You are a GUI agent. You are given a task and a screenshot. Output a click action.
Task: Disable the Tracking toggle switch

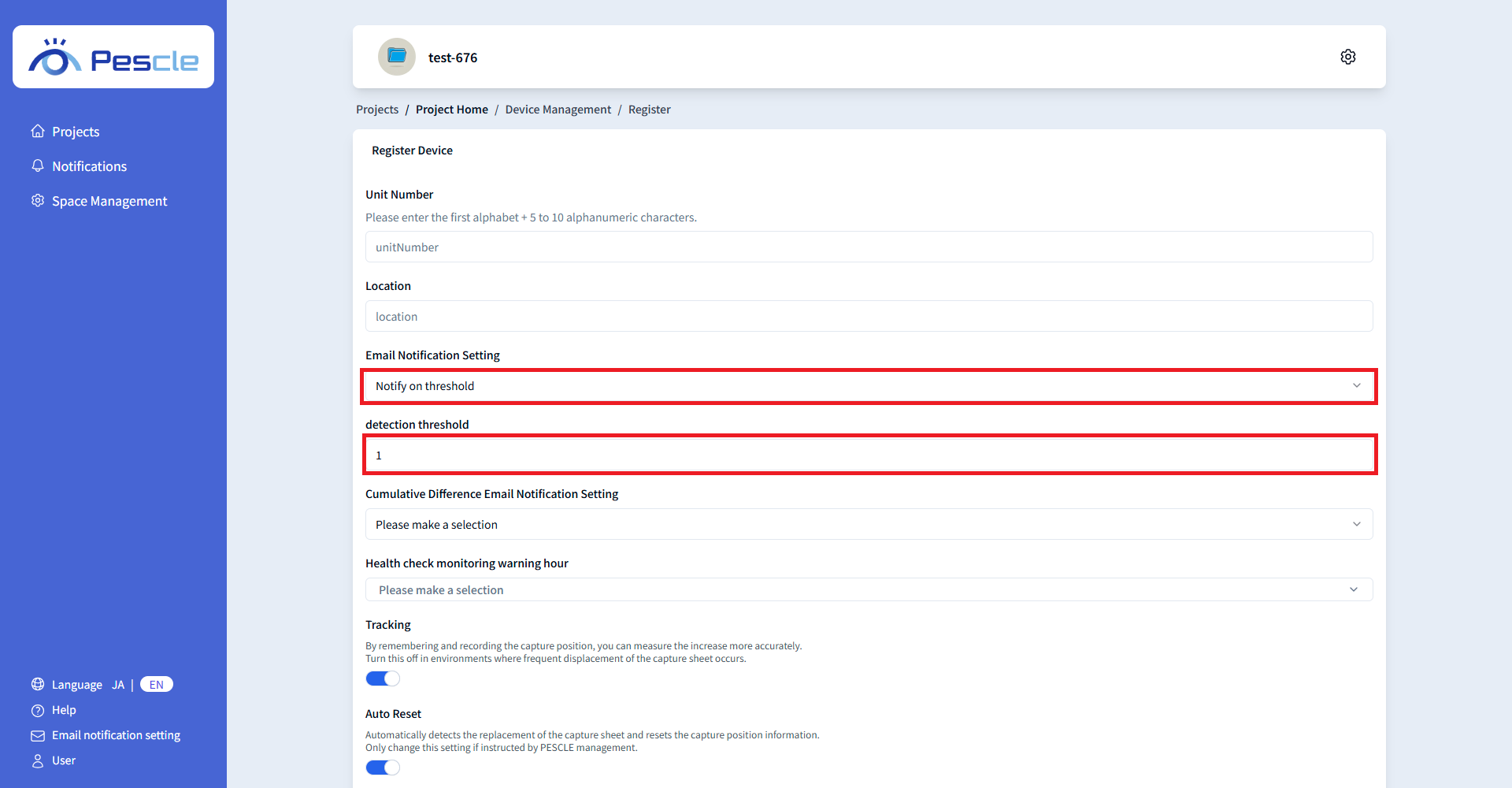383,678
